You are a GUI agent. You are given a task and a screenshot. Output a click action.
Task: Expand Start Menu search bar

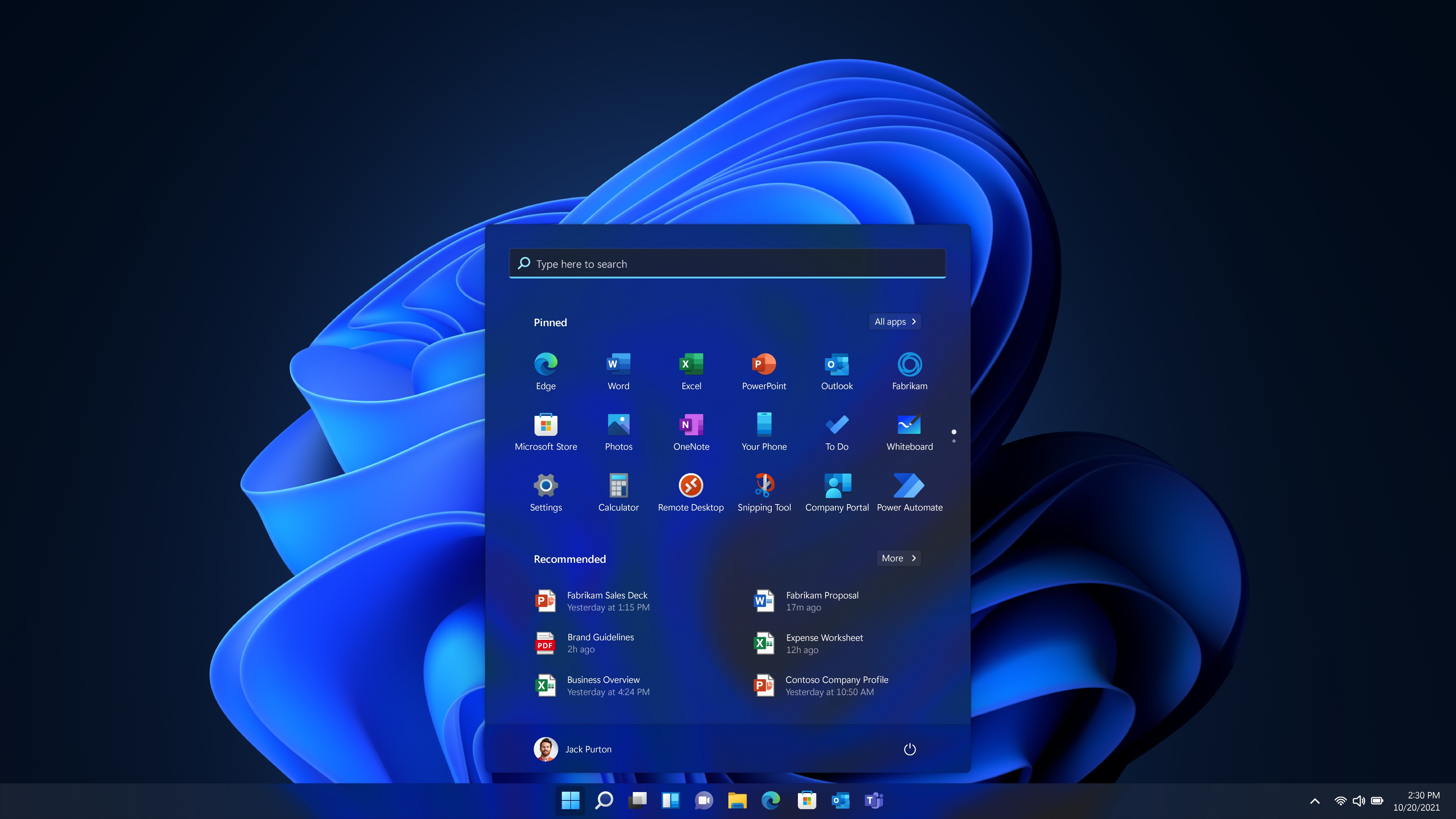(x=727, y=263)
